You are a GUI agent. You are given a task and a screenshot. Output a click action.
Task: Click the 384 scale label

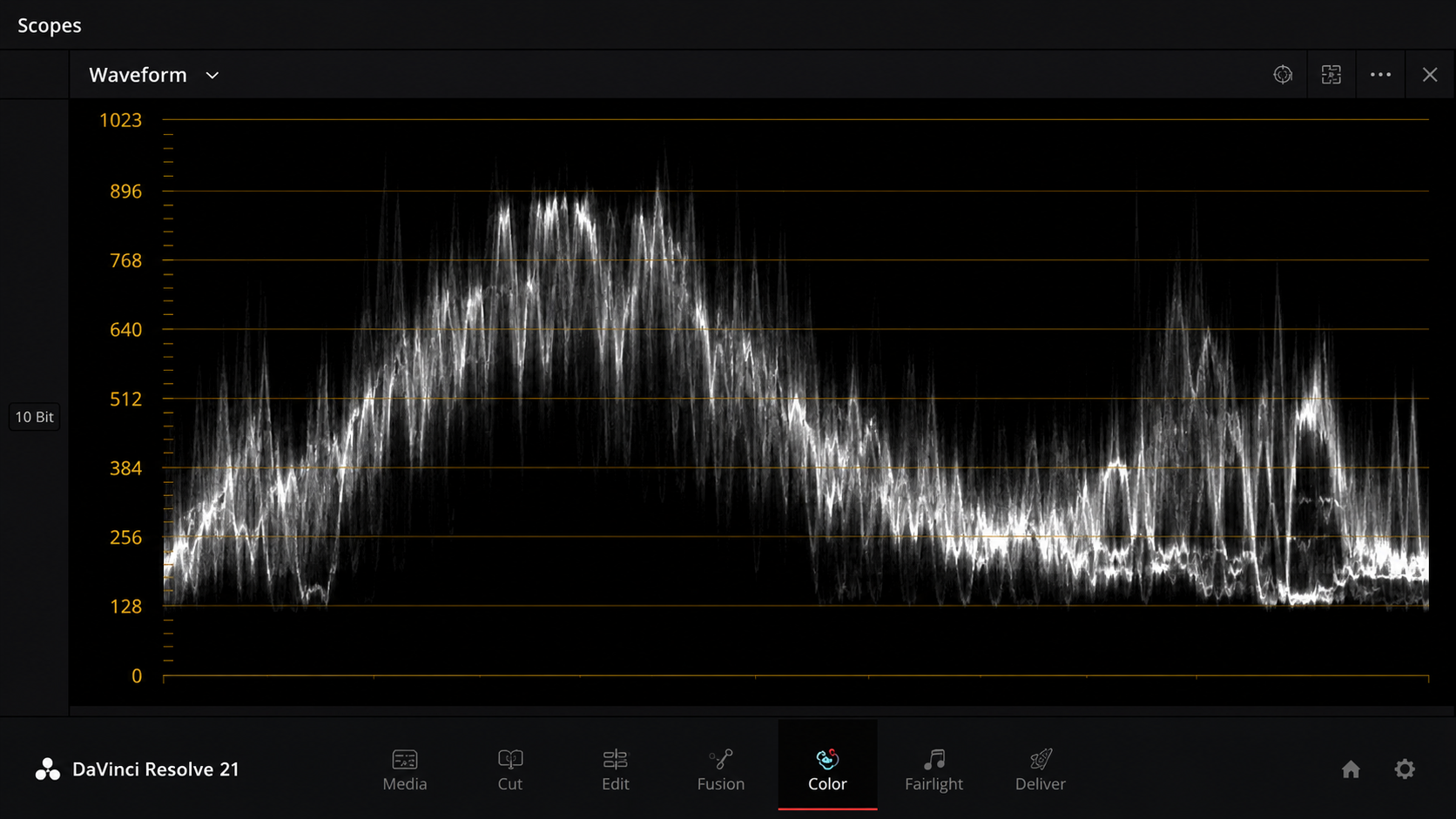point(125,468)
